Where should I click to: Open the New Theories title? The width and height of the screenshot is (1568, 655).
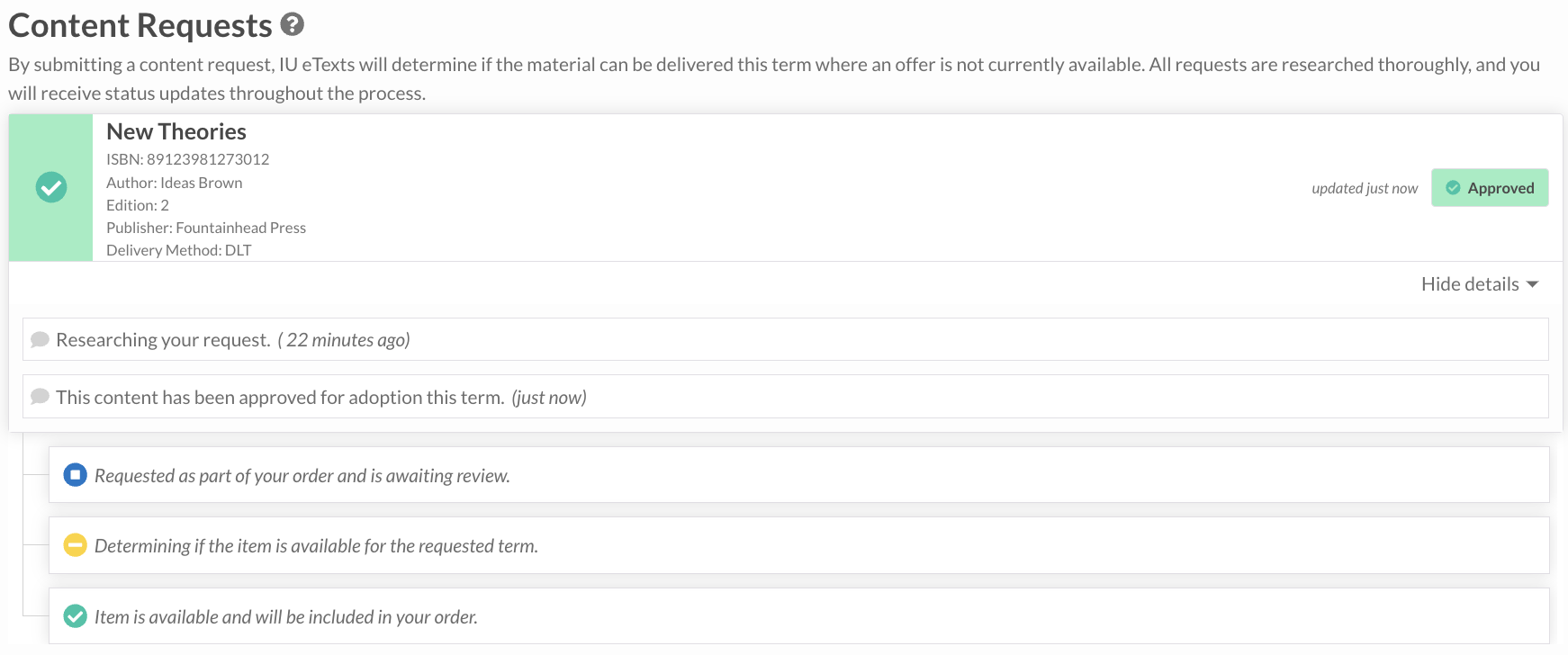click(176, 131)
